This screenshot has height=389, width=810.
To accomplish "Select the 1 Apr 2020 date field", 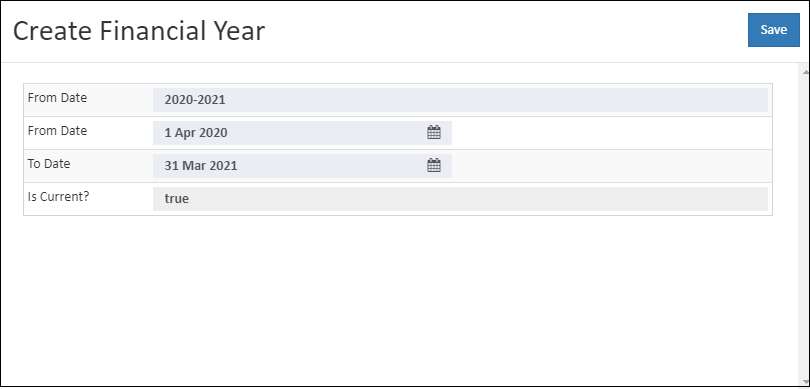I will (x=302, y=133).
